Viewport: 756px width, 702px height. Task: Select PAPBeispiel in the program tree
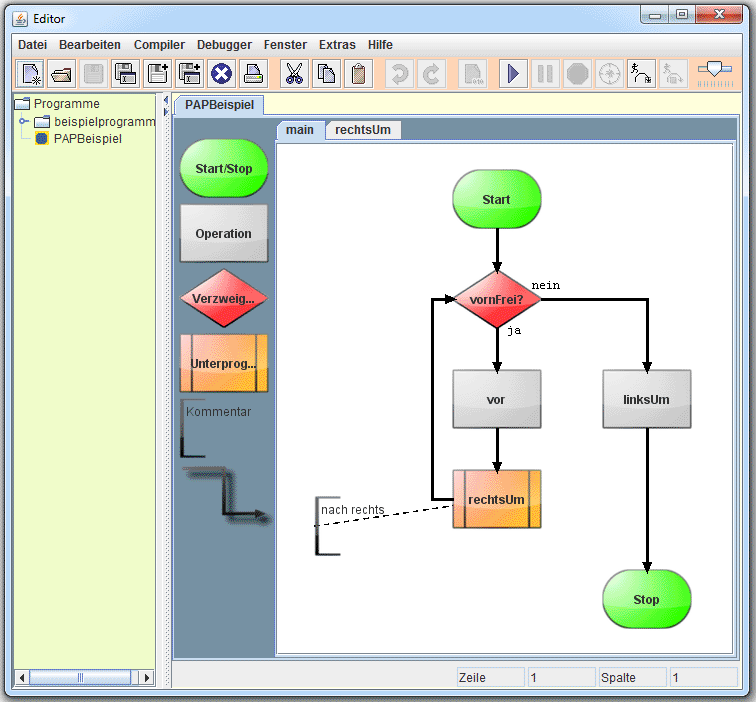(x=87, y=139)
